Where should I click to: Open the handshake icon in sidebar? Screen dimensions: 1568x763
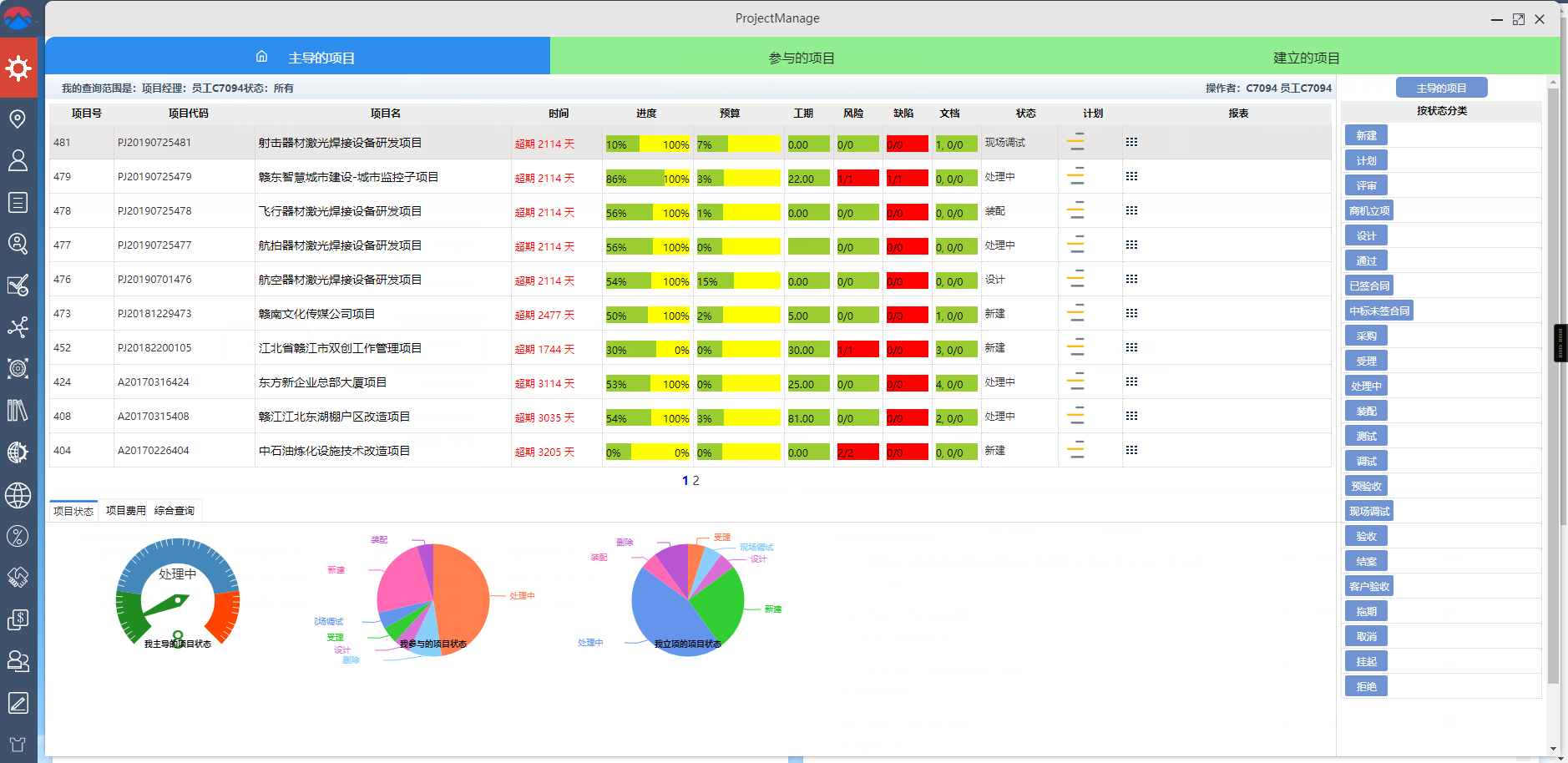coord(18,577)
